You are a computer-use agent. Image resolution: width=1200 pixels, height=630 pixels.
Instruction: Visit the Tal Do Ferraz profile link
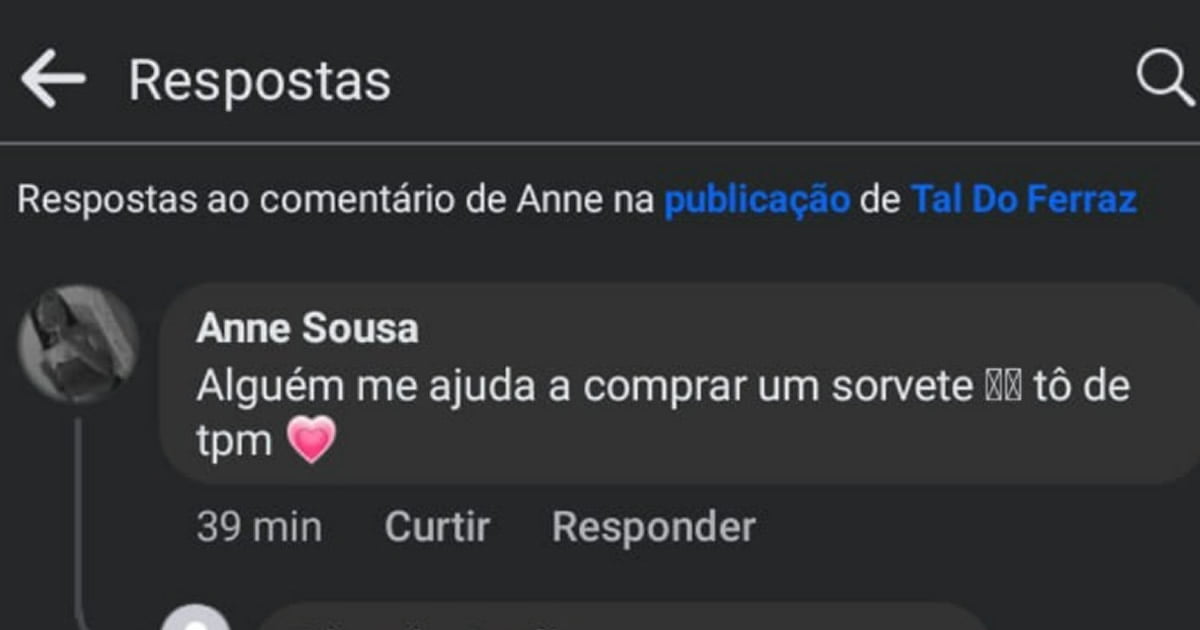click(1023, 200)
